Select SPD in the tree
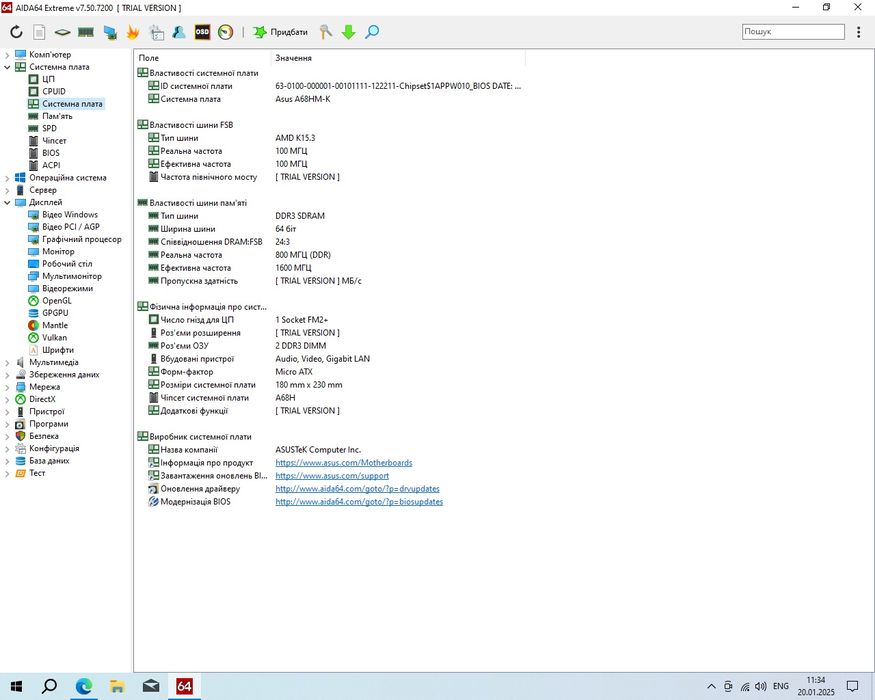Screen dimensions: 875x700 click(49, 128)
